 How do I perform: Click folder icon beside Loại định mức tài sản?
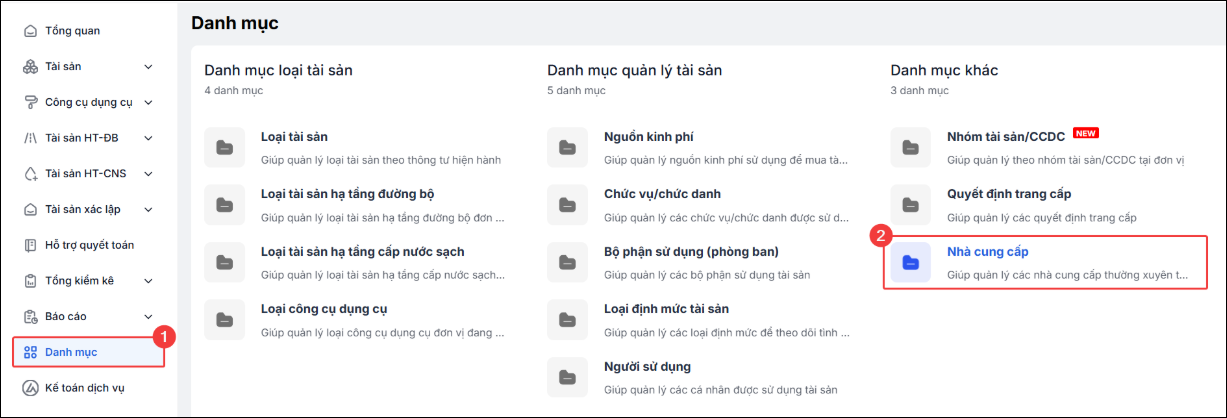click(567, 319)
